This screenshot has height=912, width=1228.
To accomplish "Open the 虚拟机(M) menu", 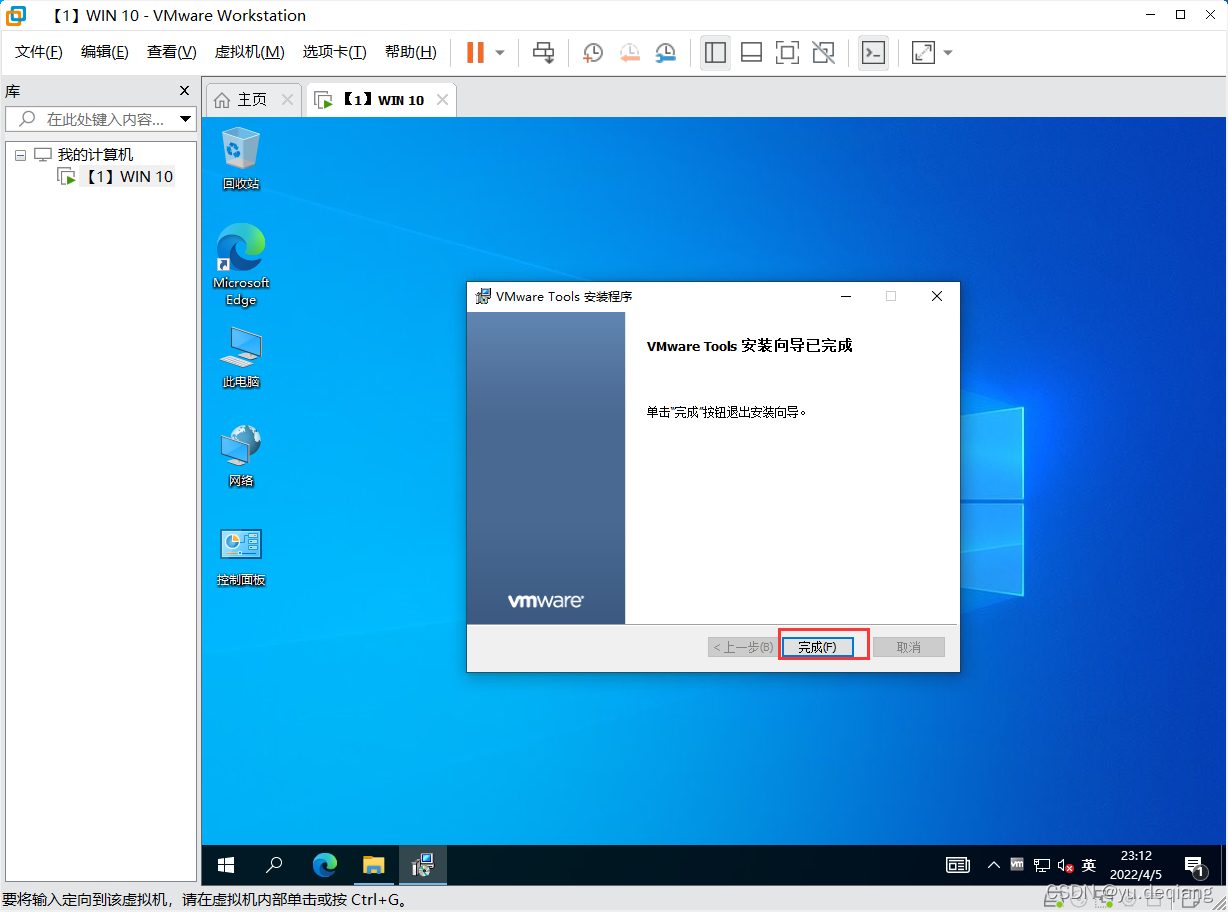I will (249, 52).
